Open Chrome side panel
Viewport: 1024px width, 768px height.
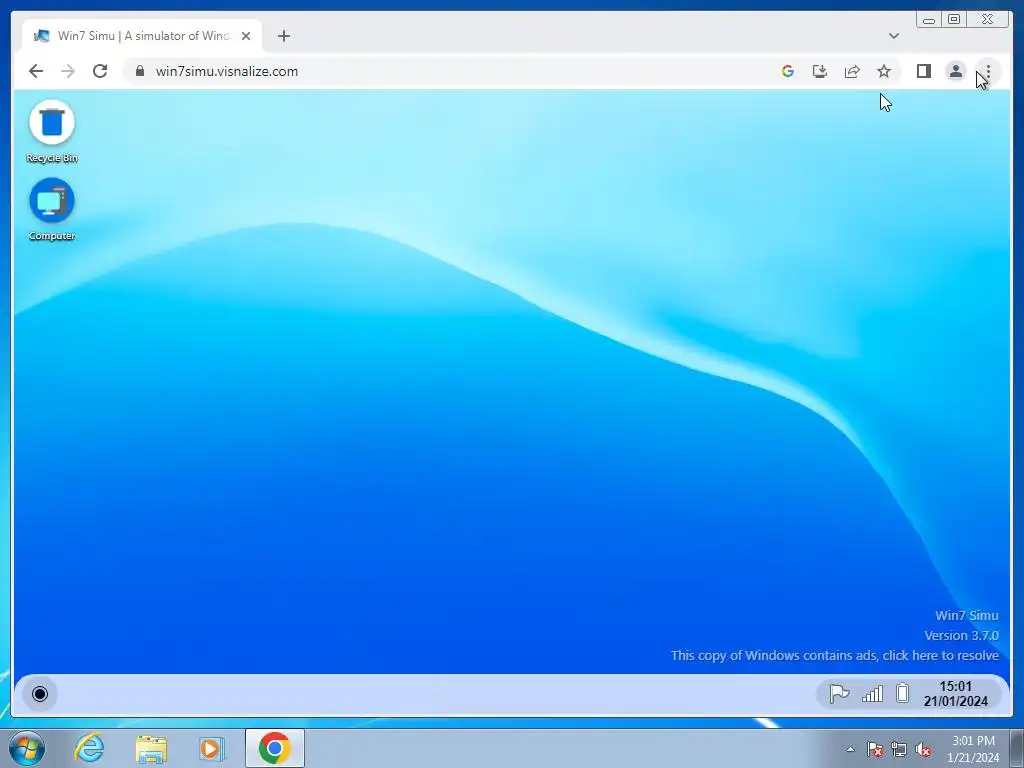tap(923, 71)
